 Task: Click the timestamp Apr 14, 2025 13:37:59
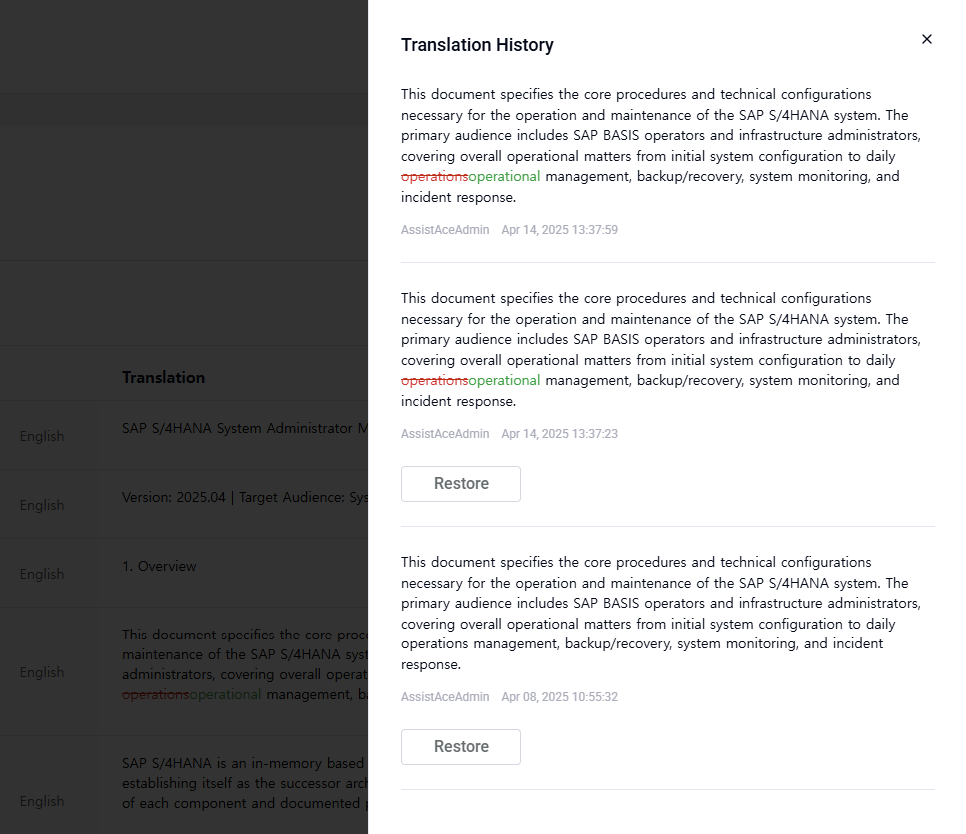(559, 230)
